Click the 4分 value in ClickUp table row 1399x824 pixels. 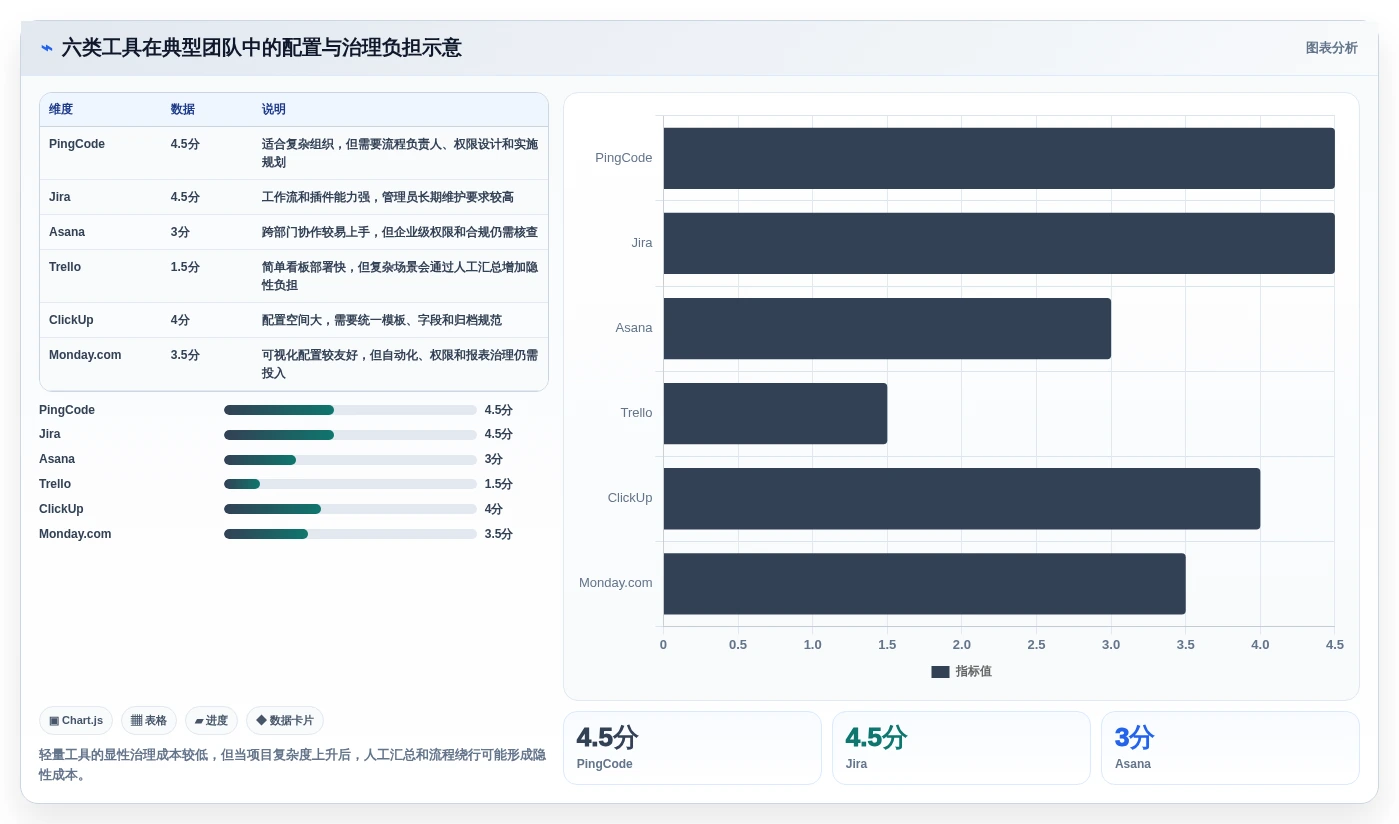[x=180, y=320]
